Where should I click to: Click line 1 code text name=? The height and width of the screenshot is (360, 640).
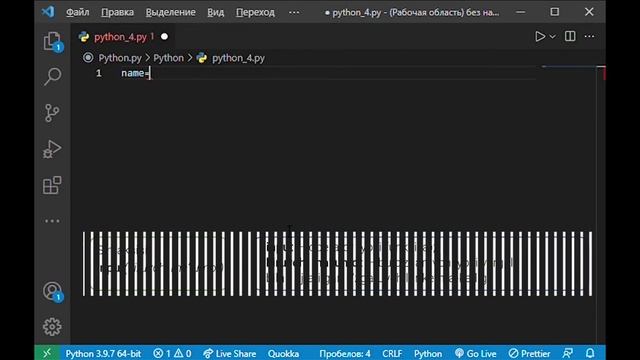(x=136, y=73)
